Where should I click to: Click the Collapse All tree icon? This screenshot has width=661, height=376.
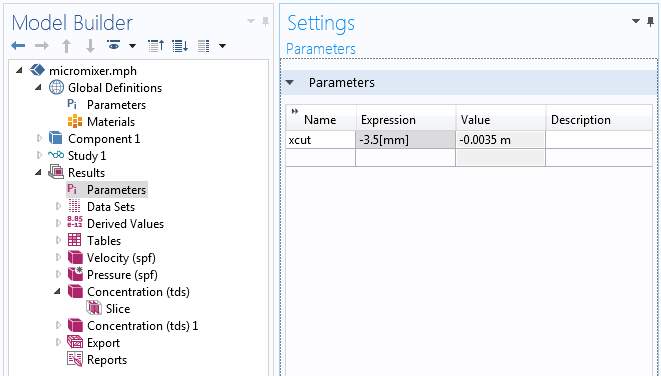[x=156, y=46]
